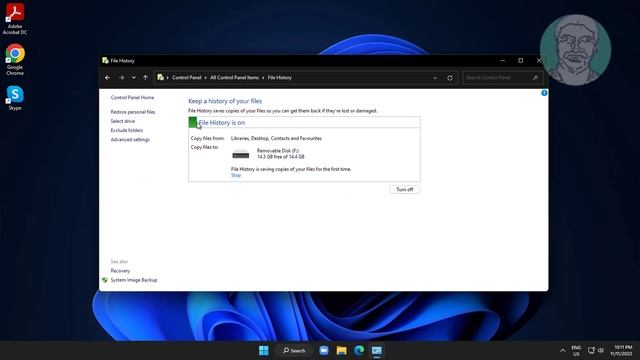The height and width of the screenshot is (360, 640).
Task: Focus the Search Control Panel field
Action: click(502, 78)
